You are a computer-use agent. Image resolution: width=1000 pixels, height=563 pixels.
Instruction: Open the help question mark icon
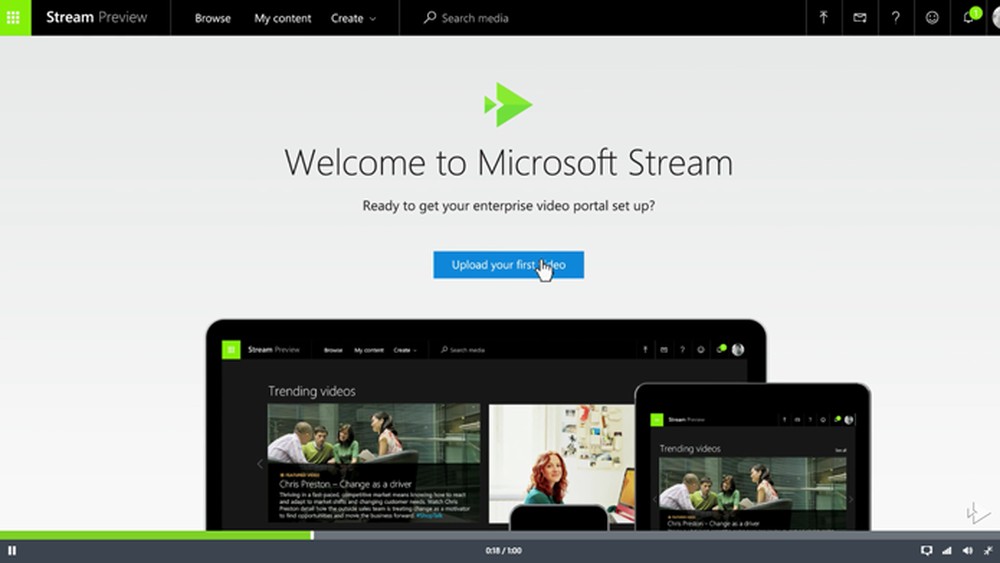895,18
